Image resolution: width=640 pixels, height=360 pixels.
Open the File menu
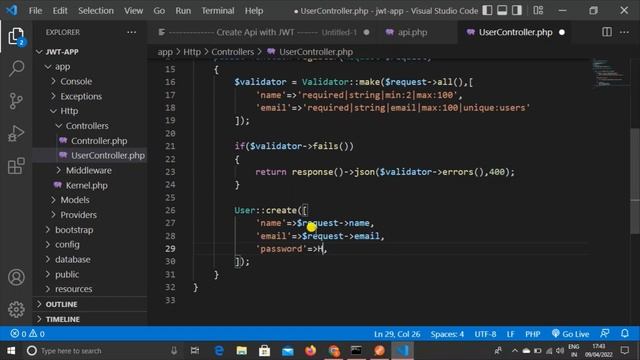35,11
